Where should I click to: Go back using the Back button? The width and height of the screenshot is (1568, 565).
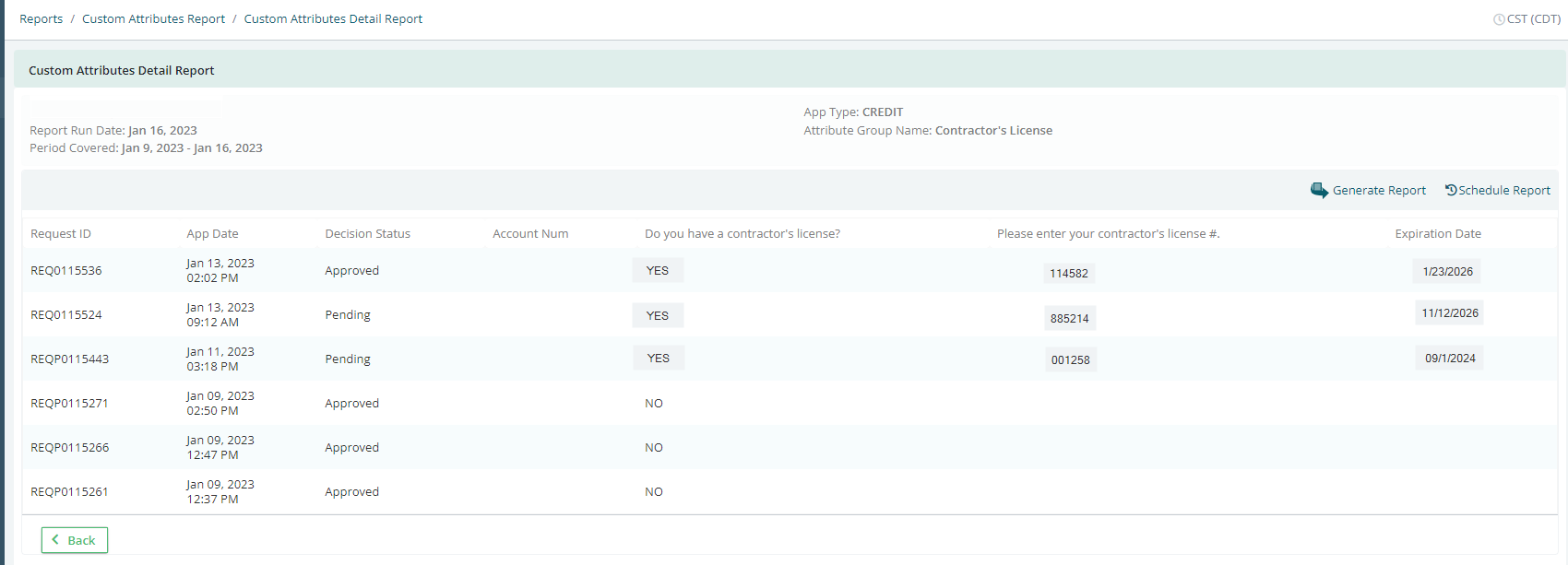pos(75,540)
